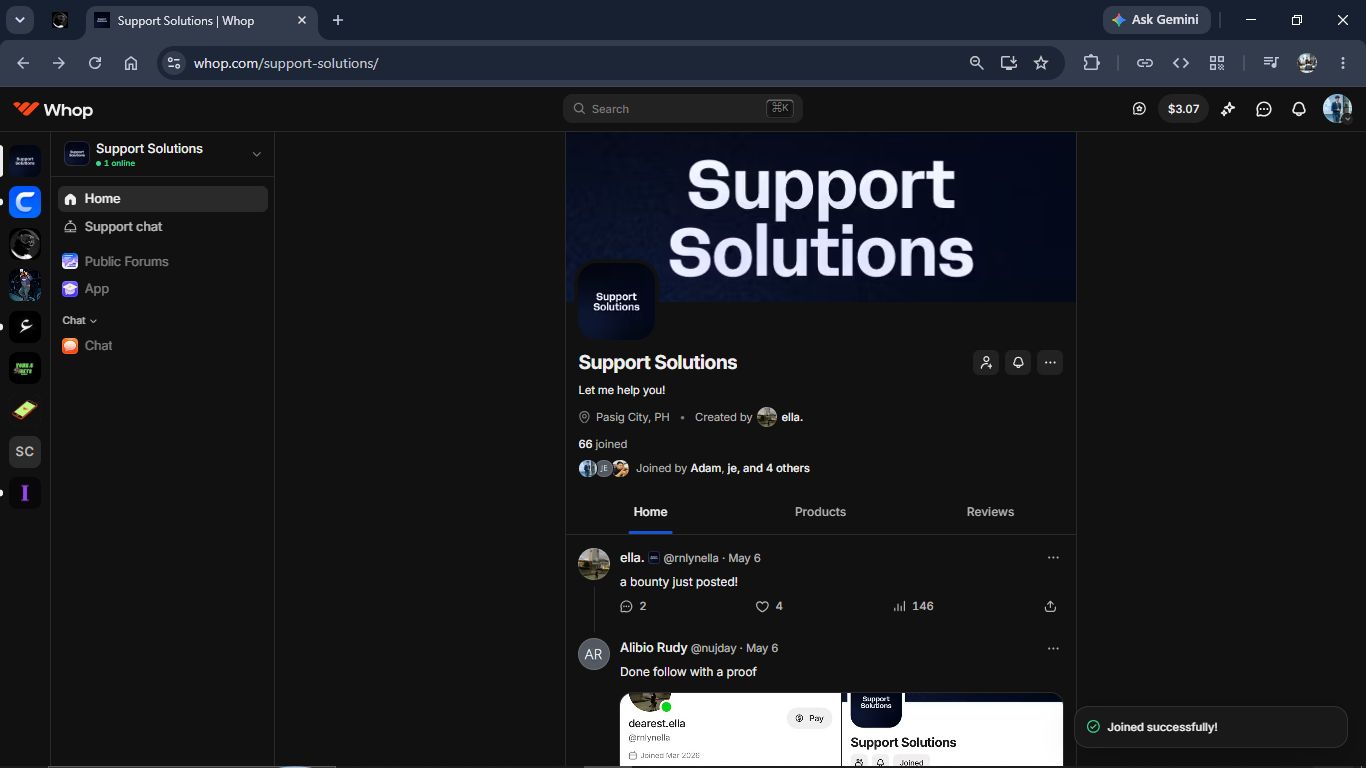1366x768 pixels.
Task: Open the three-dot menu beside Support Solutions title
Action: tap(1049, 362)
